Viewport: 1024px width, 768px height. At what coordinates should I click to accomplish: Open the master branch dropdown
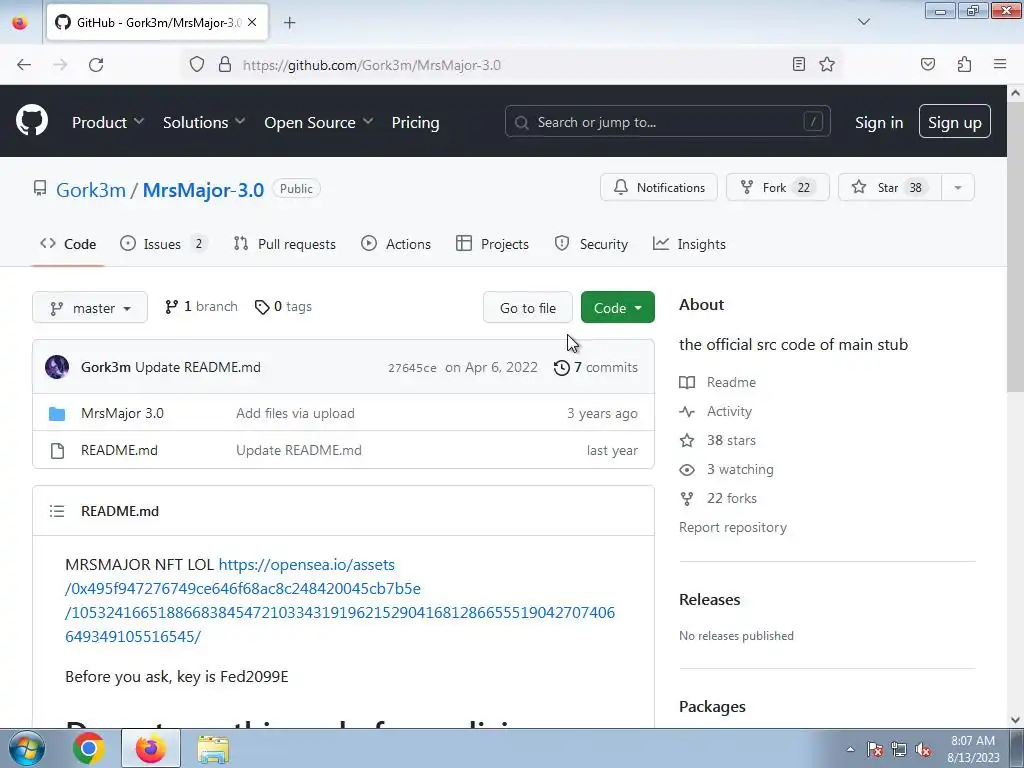90,308
